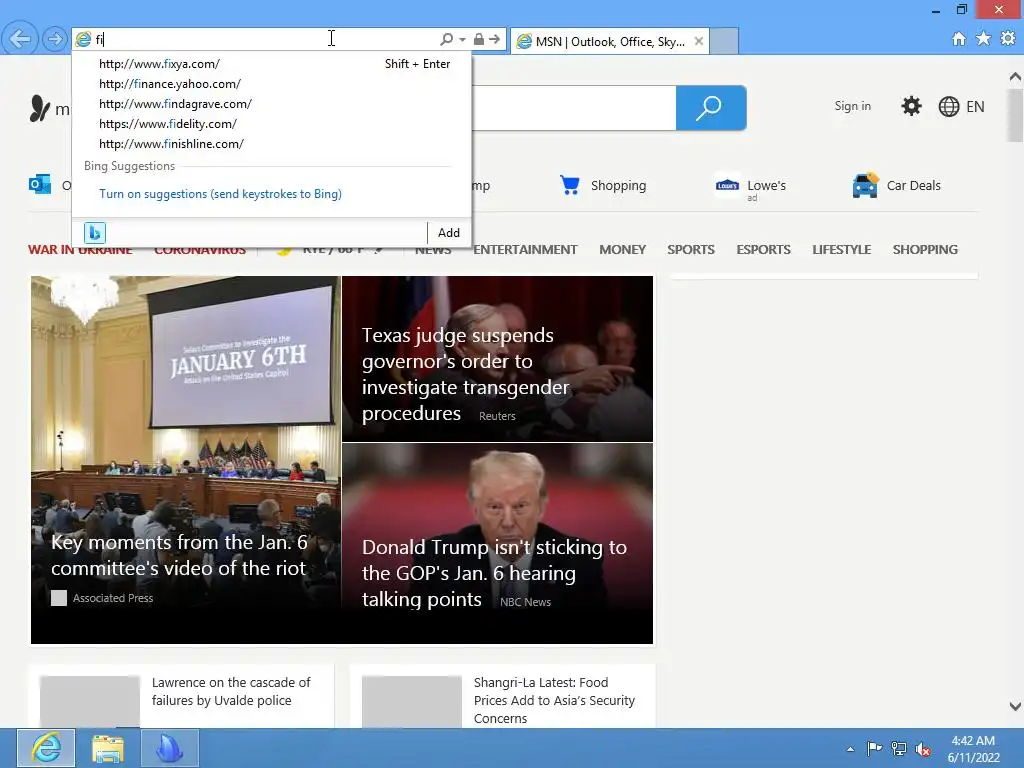Viewport: 1024px width, 768px height.
Task: Open the Action Center flag icon
Action: (874, 748)
